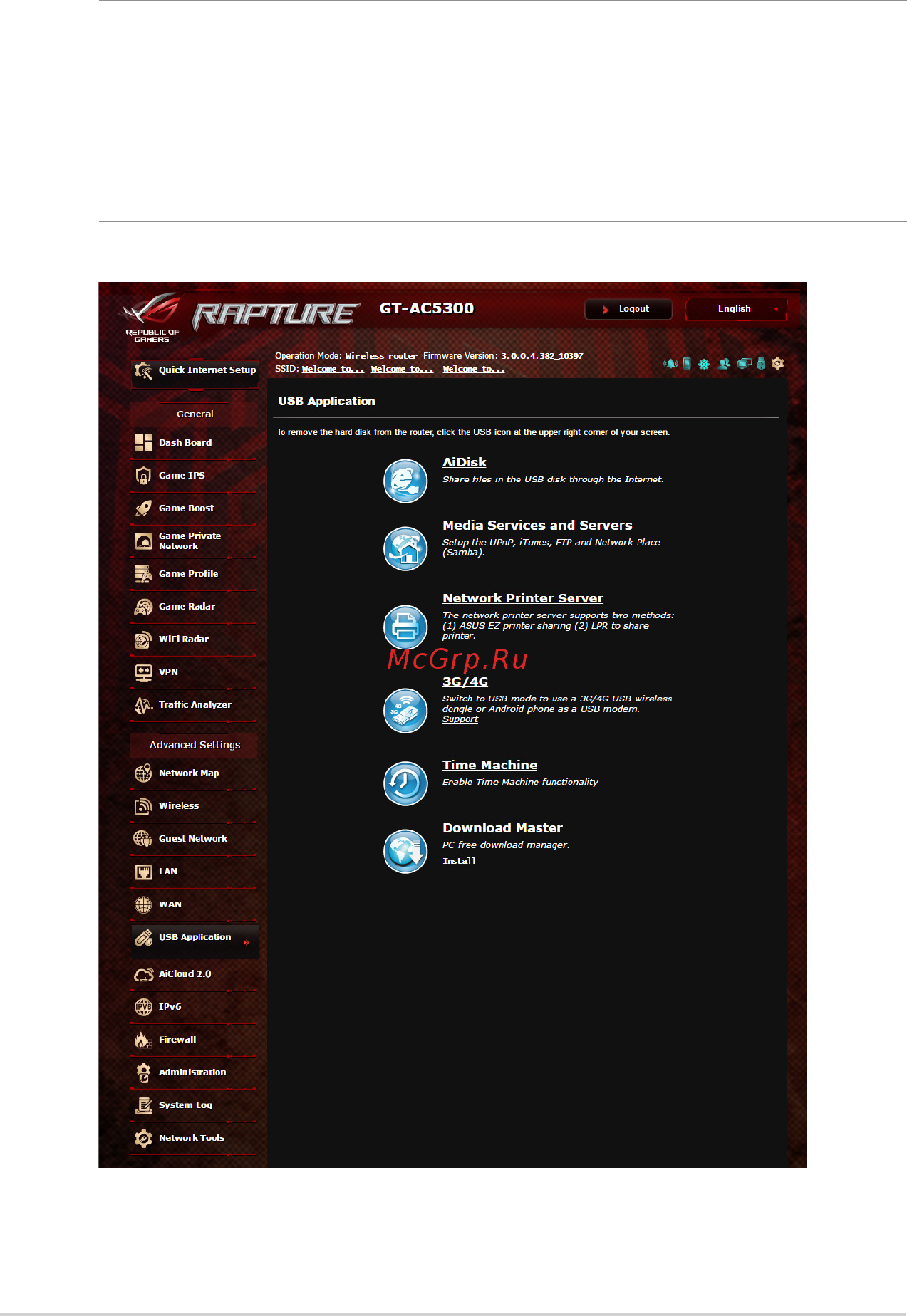Open Wireless settings menu
Image resolution: width=907 pixels, height=1316 pixels.
194,805
